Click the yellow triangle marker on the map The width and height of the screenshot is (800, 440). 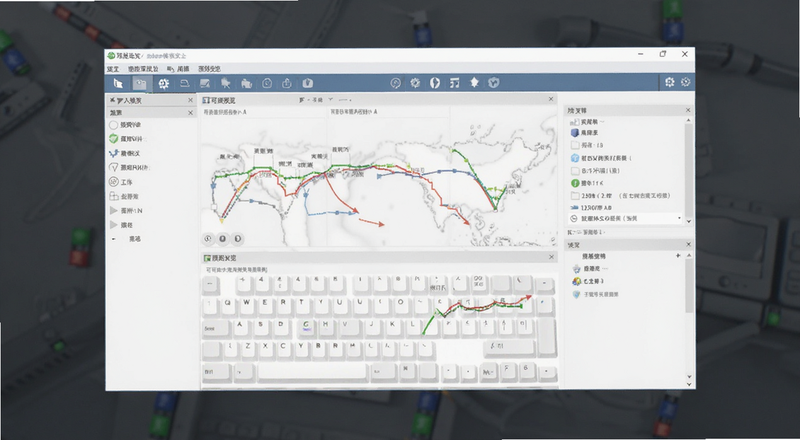[221, 221]
